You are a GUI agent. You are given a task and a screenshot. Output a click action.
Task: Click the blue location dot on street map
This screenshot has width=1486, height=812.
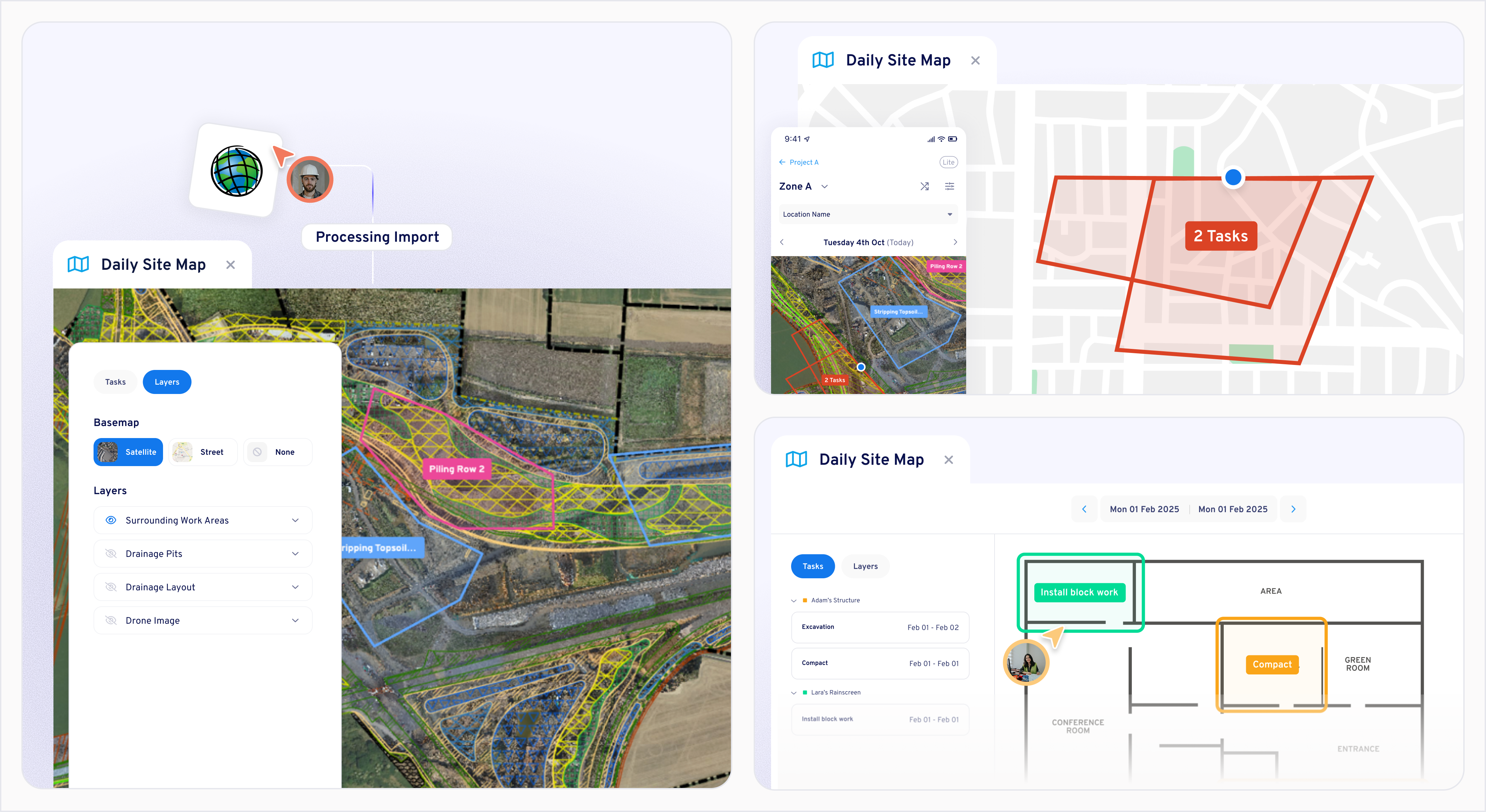1233,177
